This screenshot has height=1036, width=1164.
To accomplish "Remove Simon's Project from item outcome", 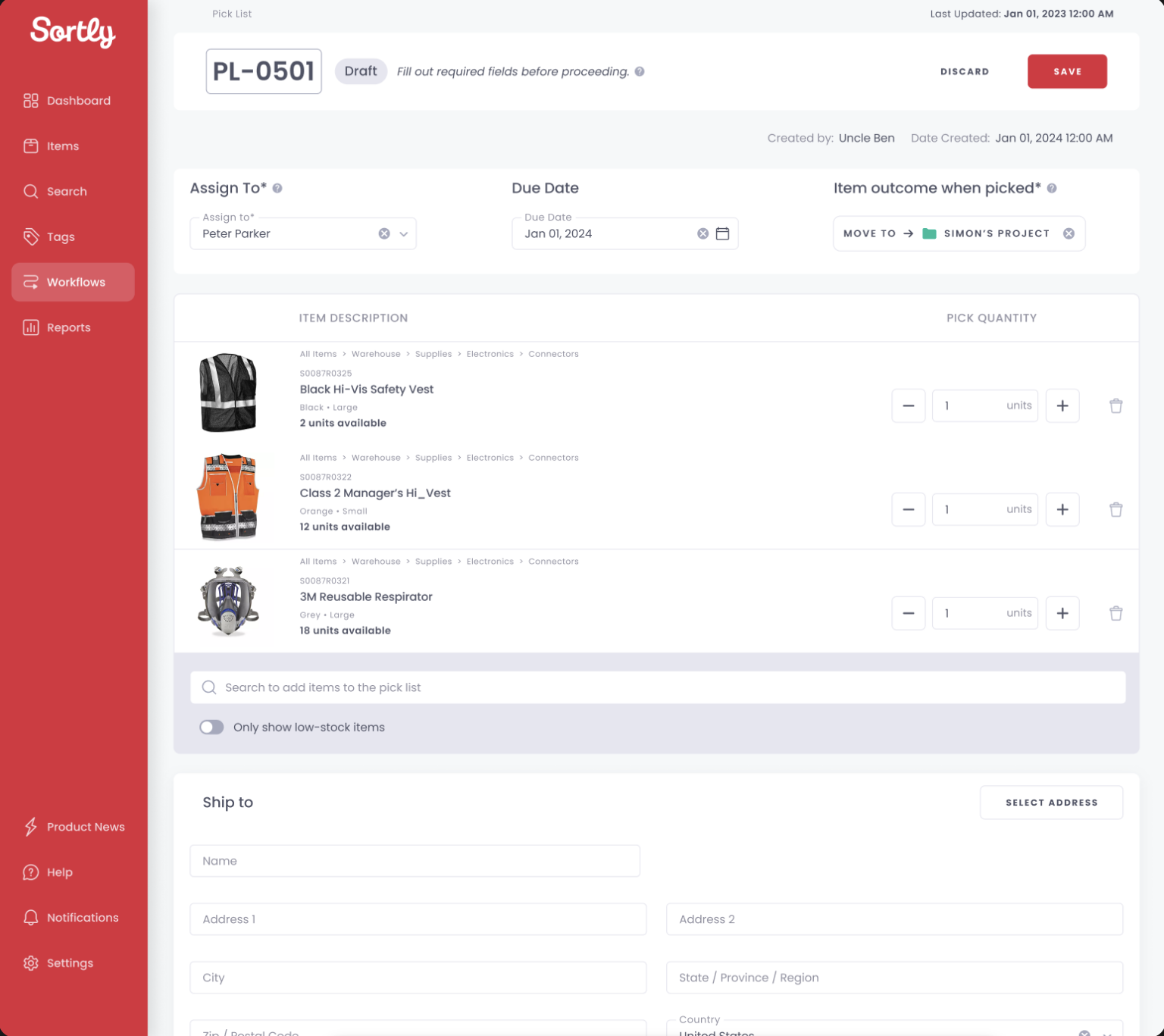I will point(1069,233).
